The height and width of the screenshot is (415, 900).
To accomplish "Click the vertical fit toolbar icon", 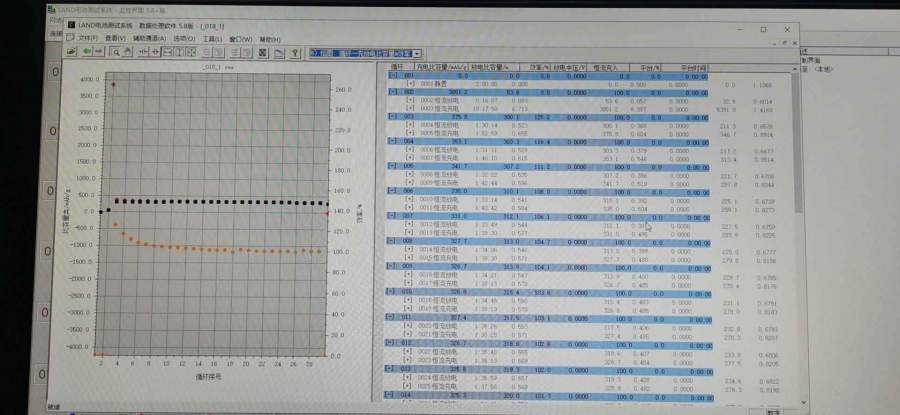I will [x=179, y=52].
